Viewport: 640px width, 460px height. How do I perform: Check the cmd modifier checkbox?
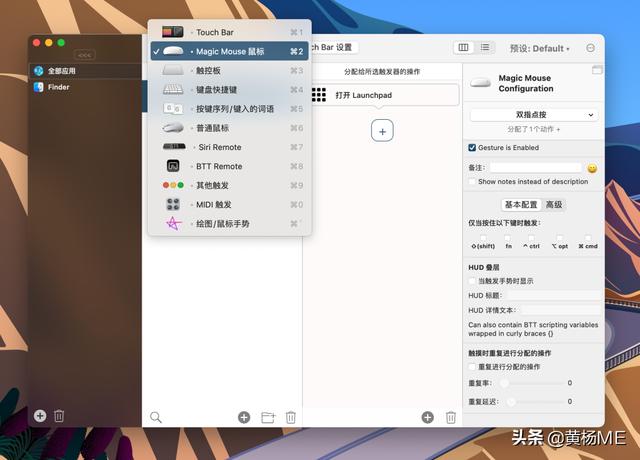[588, 238]
